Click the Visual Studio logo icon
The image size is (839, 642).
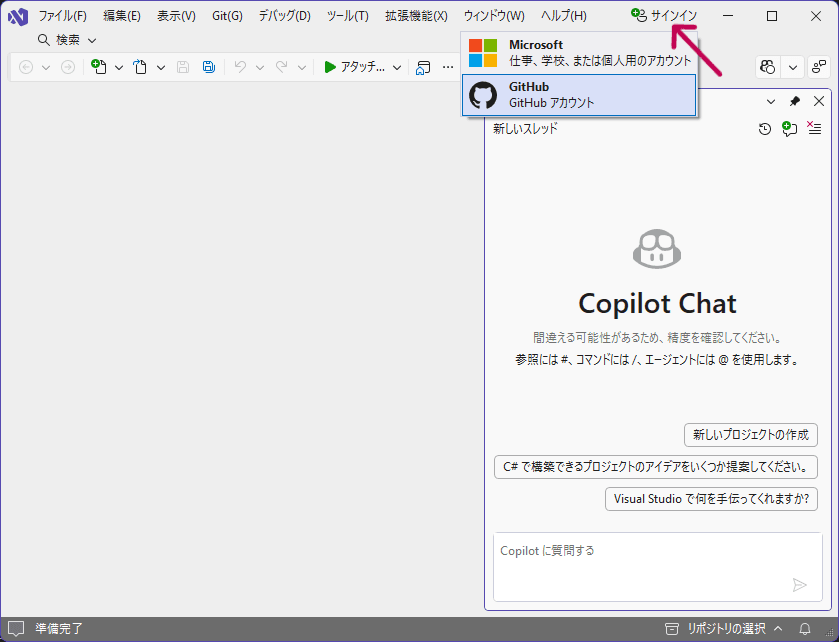pyautogui.click(x=18, y=17)
